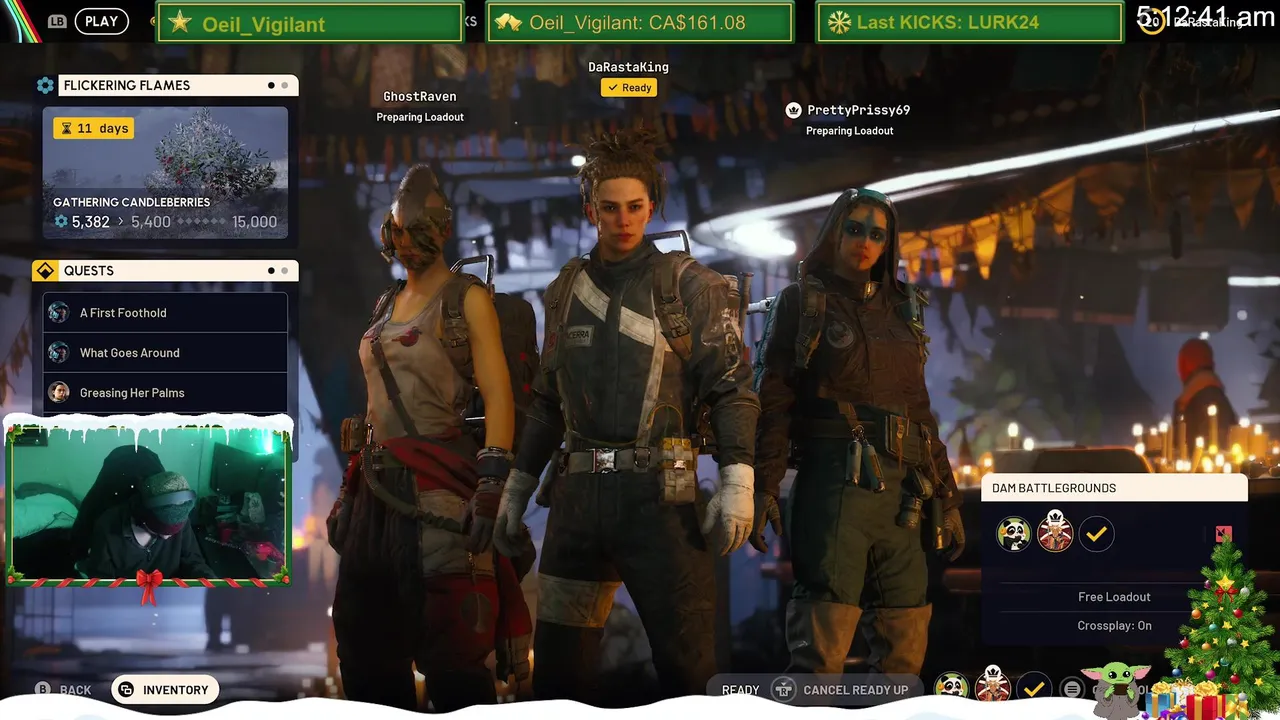Screen dimensions: 1280x720
Task: Open the quest Greasing Her Palms
Action: coord(165,393)
